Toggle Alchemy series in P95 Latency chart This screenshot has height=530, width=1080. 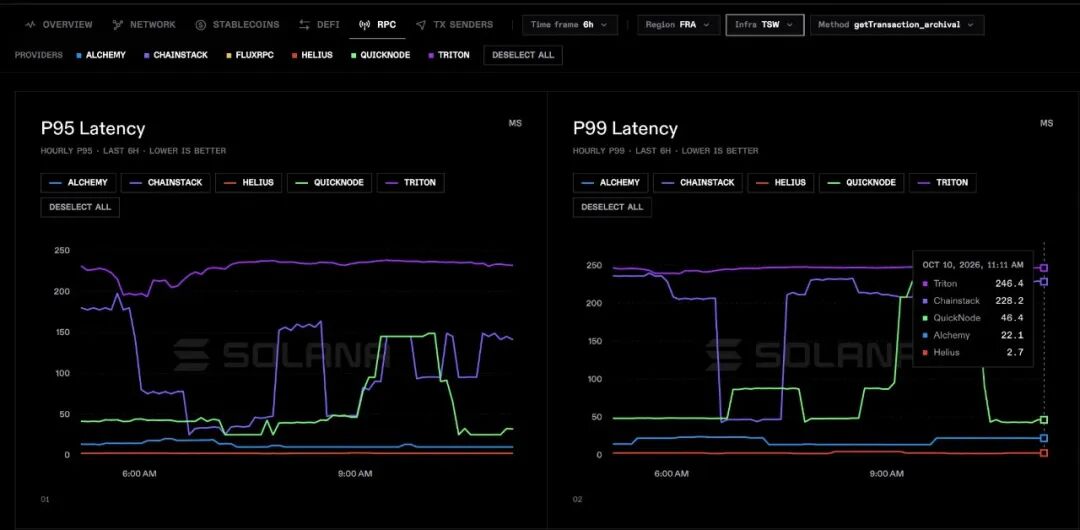coord(78,183)
